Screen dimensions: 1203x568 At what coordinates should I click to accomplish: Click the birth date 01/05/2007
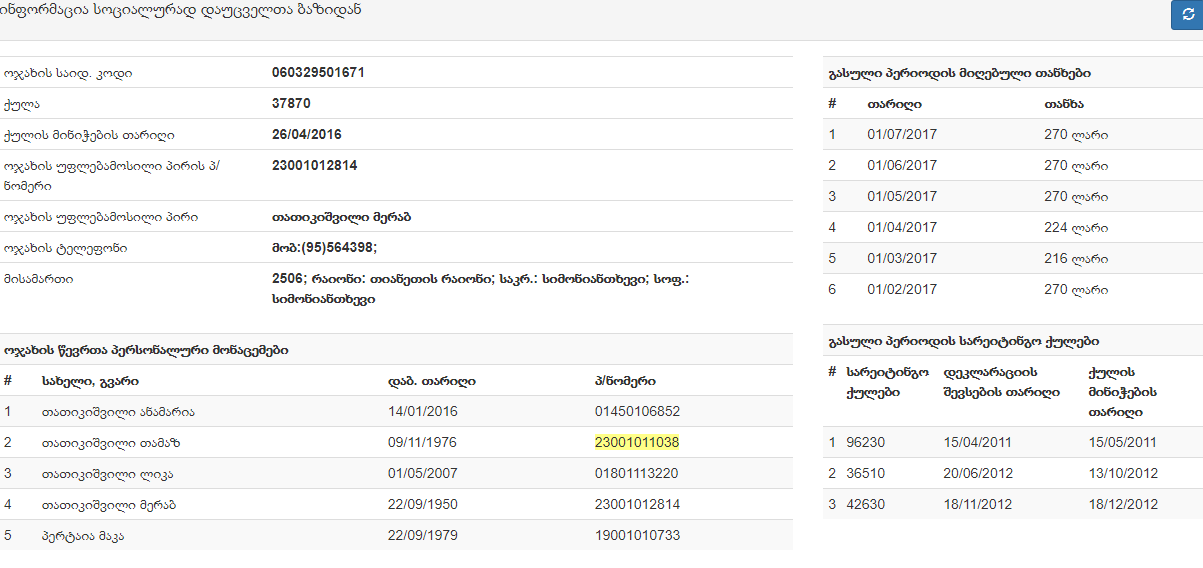422,474
